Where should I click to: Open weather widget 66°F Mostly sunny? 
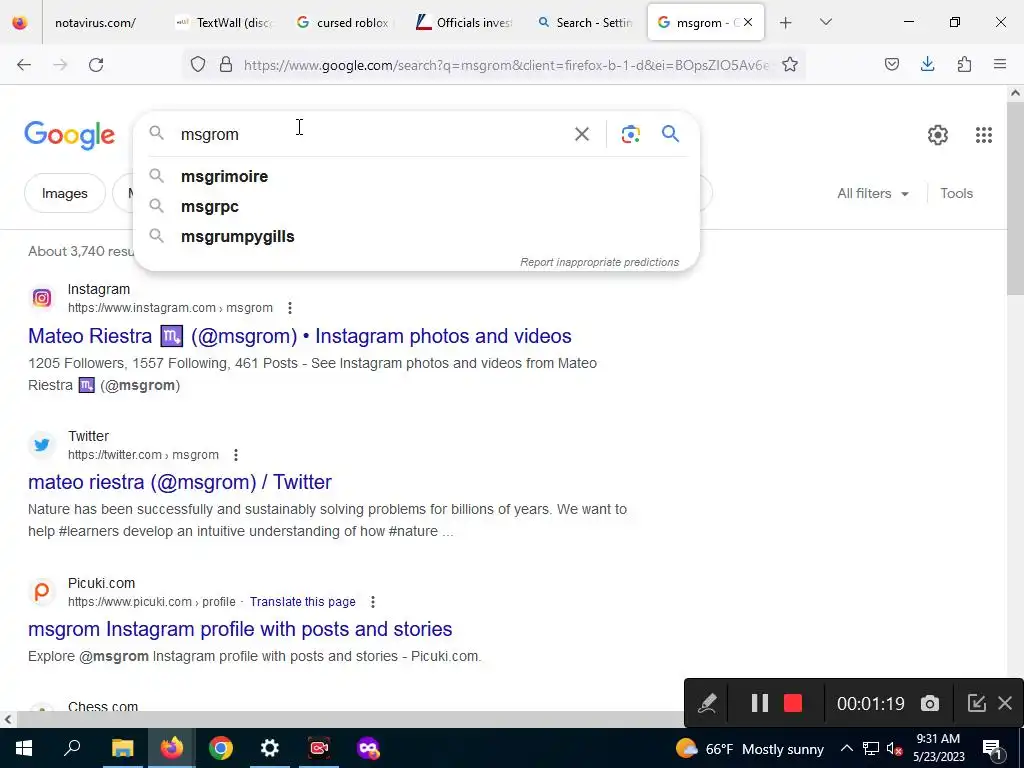click(x=750, y=748)
